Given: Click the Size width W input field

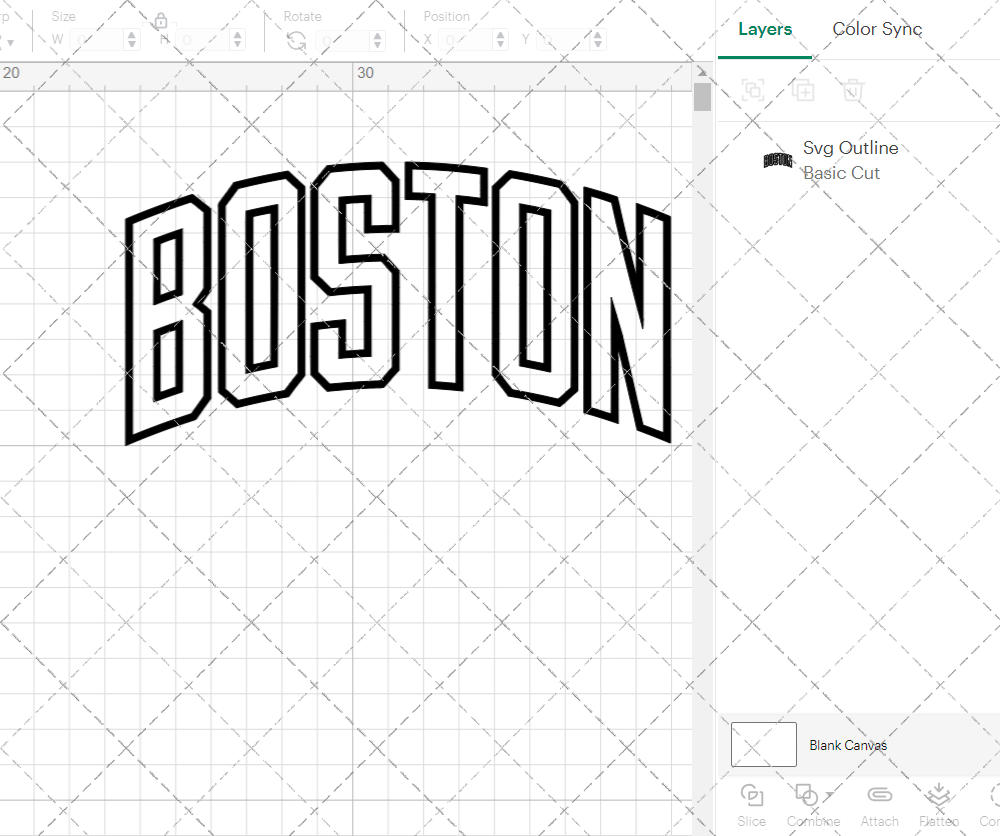Looking at the screenshot, I should 97,40.
